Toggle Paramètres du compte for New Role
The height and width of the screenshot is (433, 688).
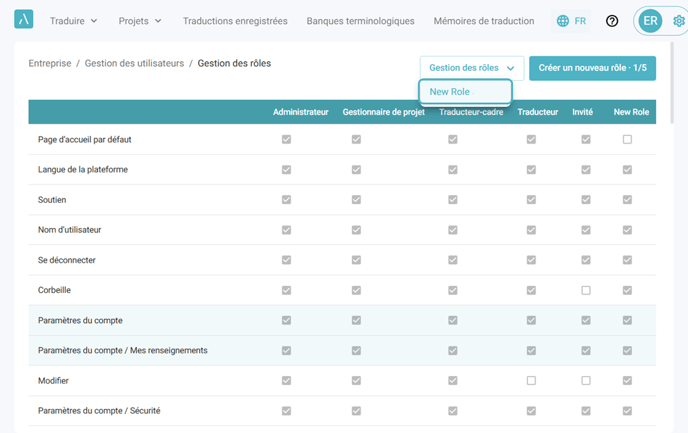[627, 320]
